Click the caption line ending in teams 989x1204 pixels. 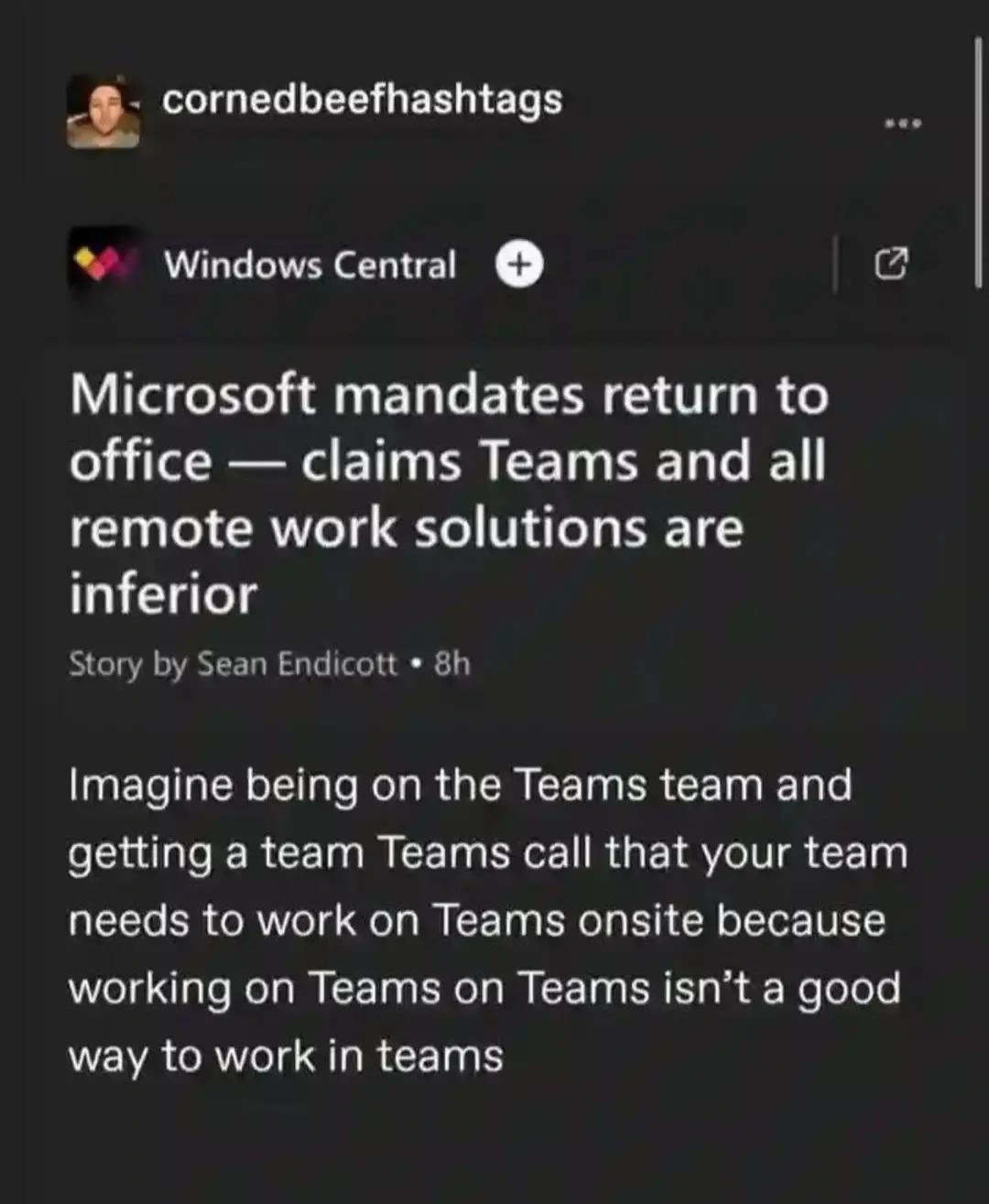[286, 1056]
